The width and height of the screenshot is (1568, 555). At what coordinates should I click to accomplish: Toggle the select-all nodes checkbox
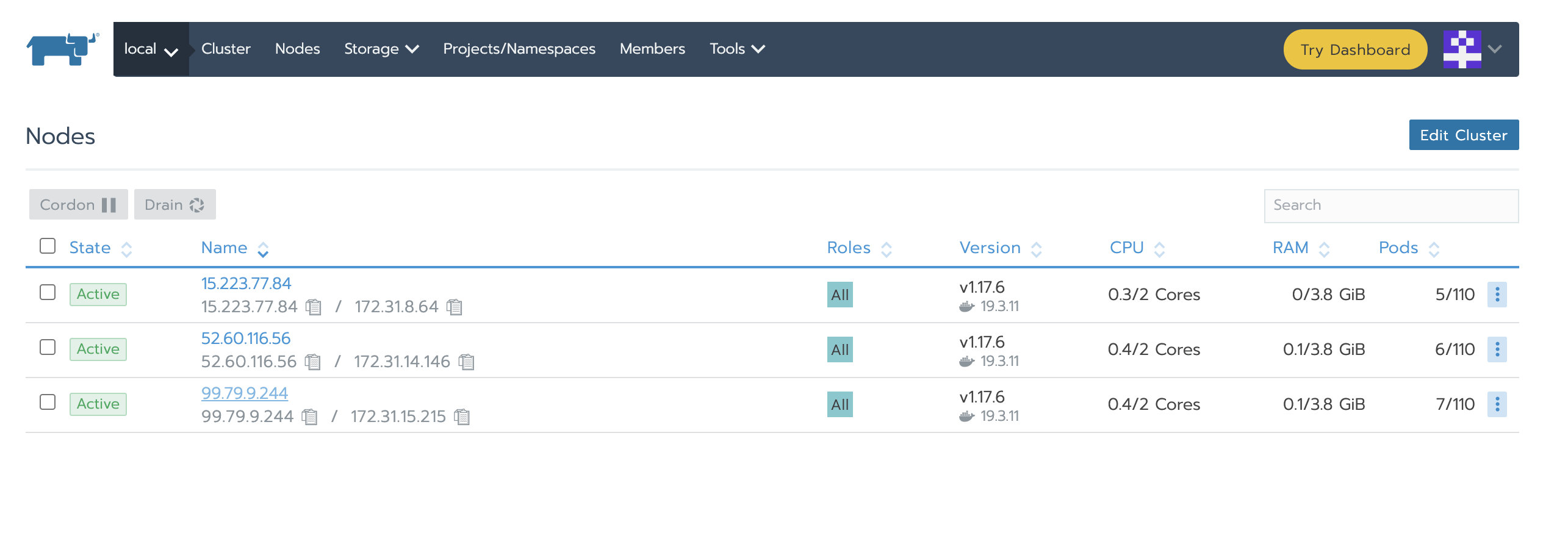(x=48, y=246)
